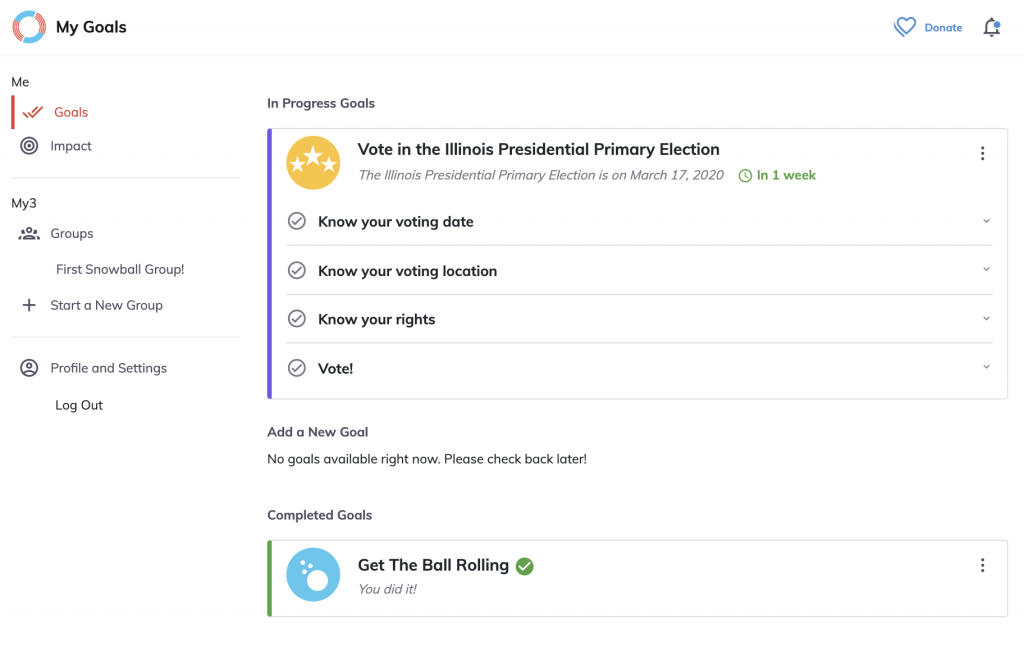Click the Donate link
The image size is (1024, 652).
[943, 28]
